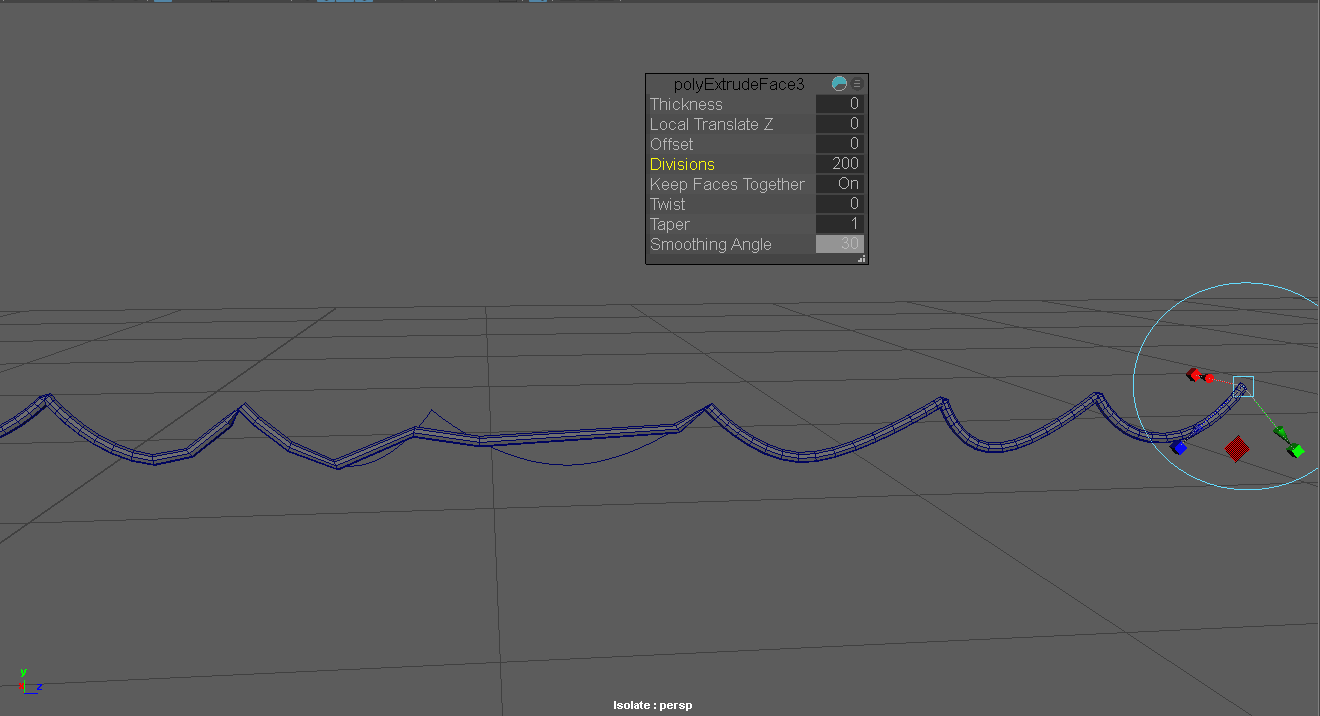The image size is (1320, 716).
Task: Click the Smoothing Angle value 30
Action: click(840, 244)
